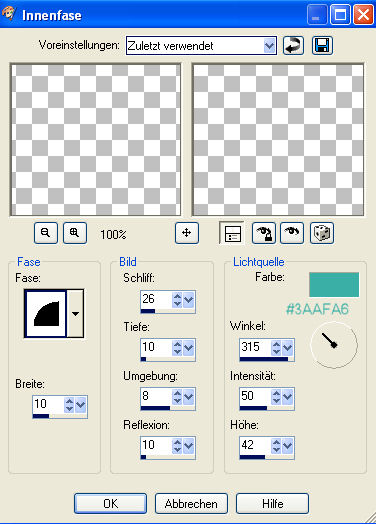
Task: Click the navigate preview crosshair icon
Action: click(x=187, y=233)
